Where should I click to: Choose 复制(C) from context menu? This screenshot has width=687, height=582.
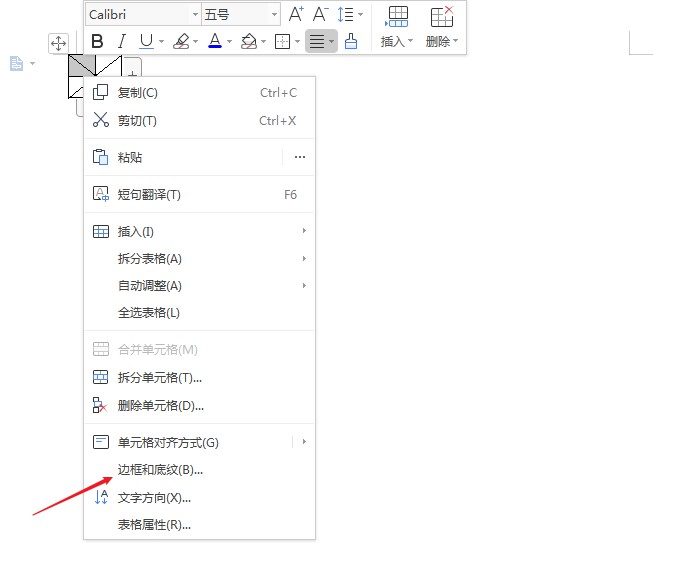click(199, 93)
